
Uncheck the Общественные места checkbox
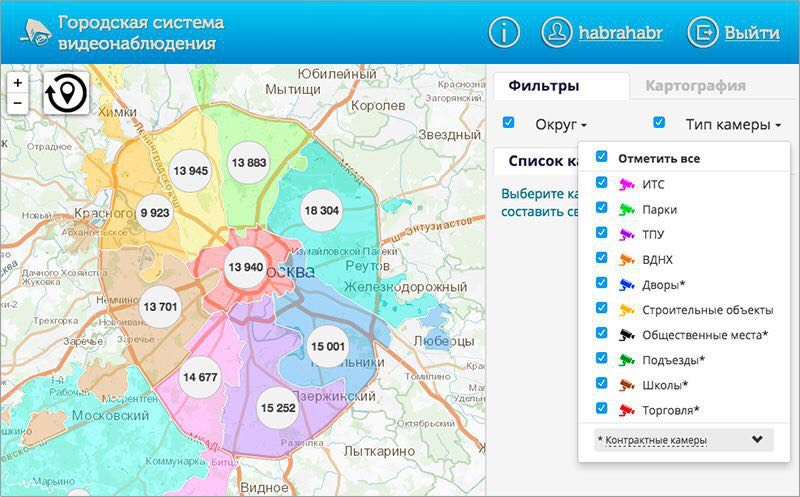(x=602, y=333)
